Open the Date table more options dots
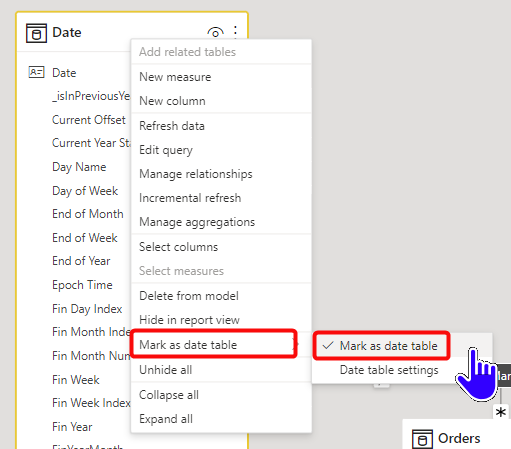Viewport: 511px width, 449px height. (x=235, y=32)
